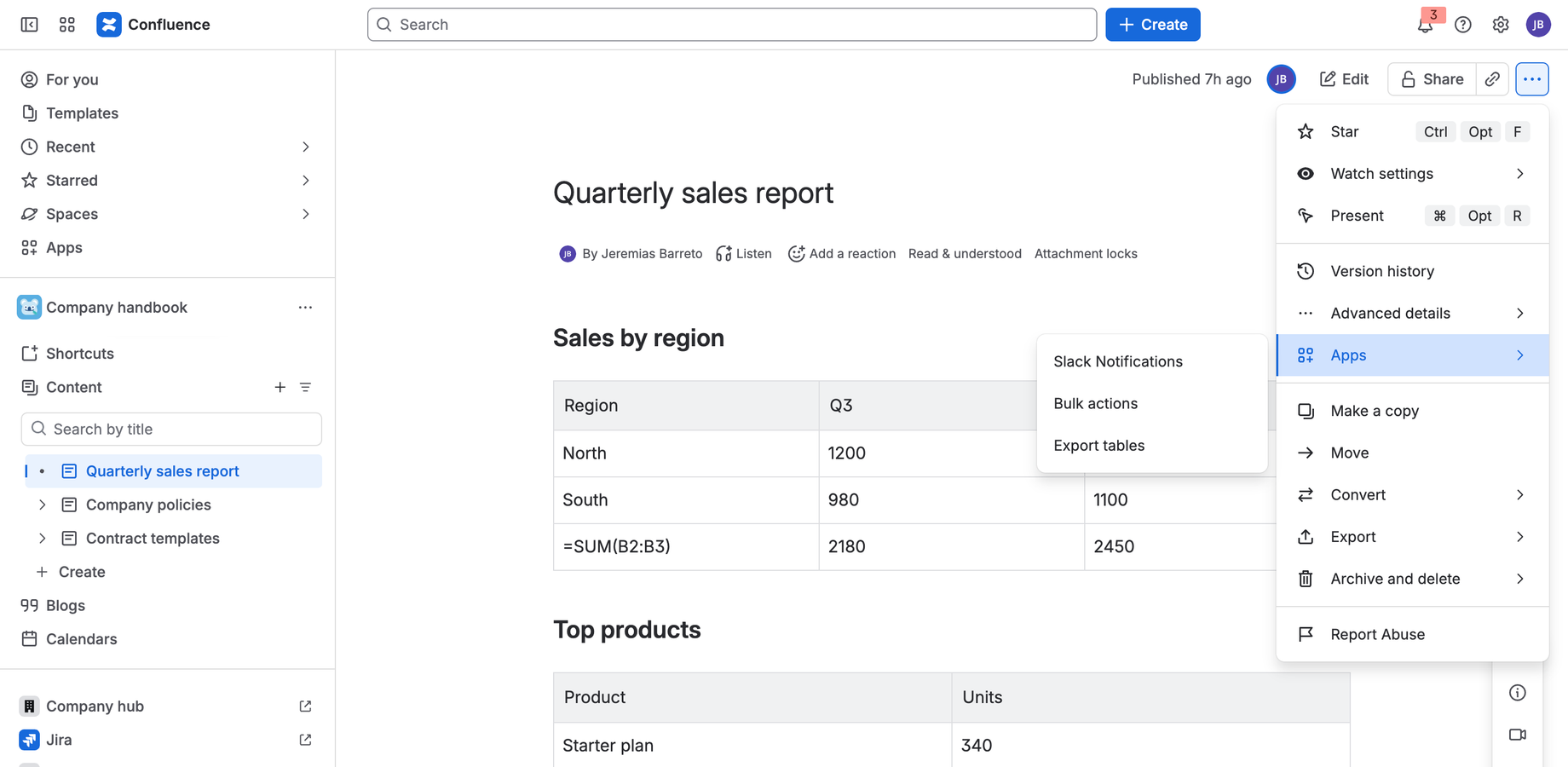Choose Bulk actions in the Apps submenu
The height and width of the screenshot is (767, 1568).
(x=1152, y=404)
